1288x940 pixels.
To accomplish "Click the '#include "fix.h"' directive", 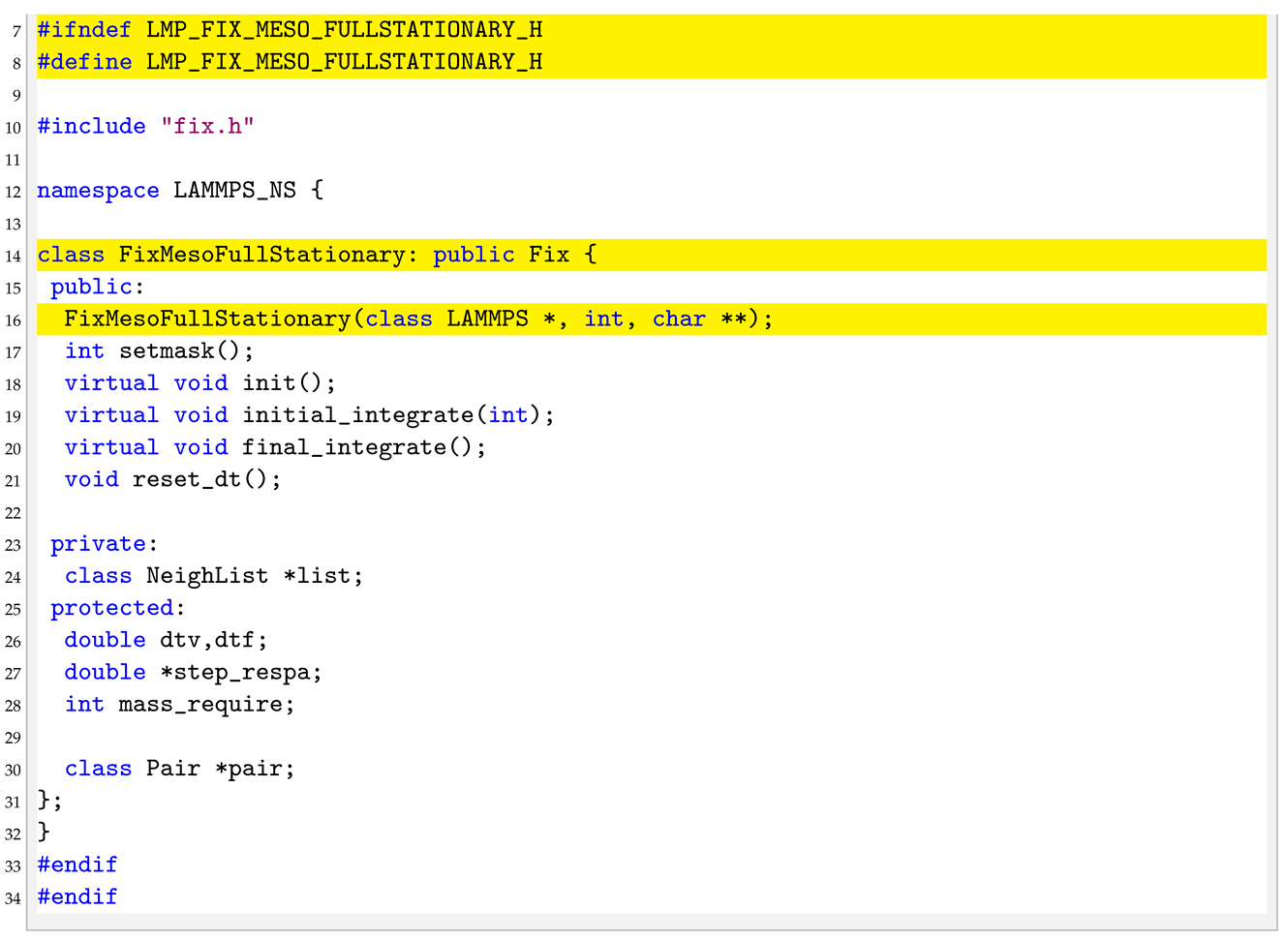I will [x=145, y=126].
